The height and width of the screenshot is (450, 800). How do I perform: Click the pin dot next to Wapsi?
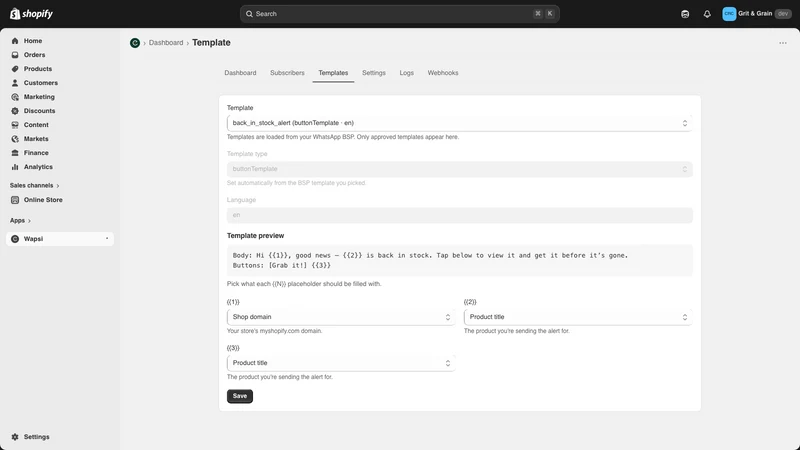pos(107,239)
